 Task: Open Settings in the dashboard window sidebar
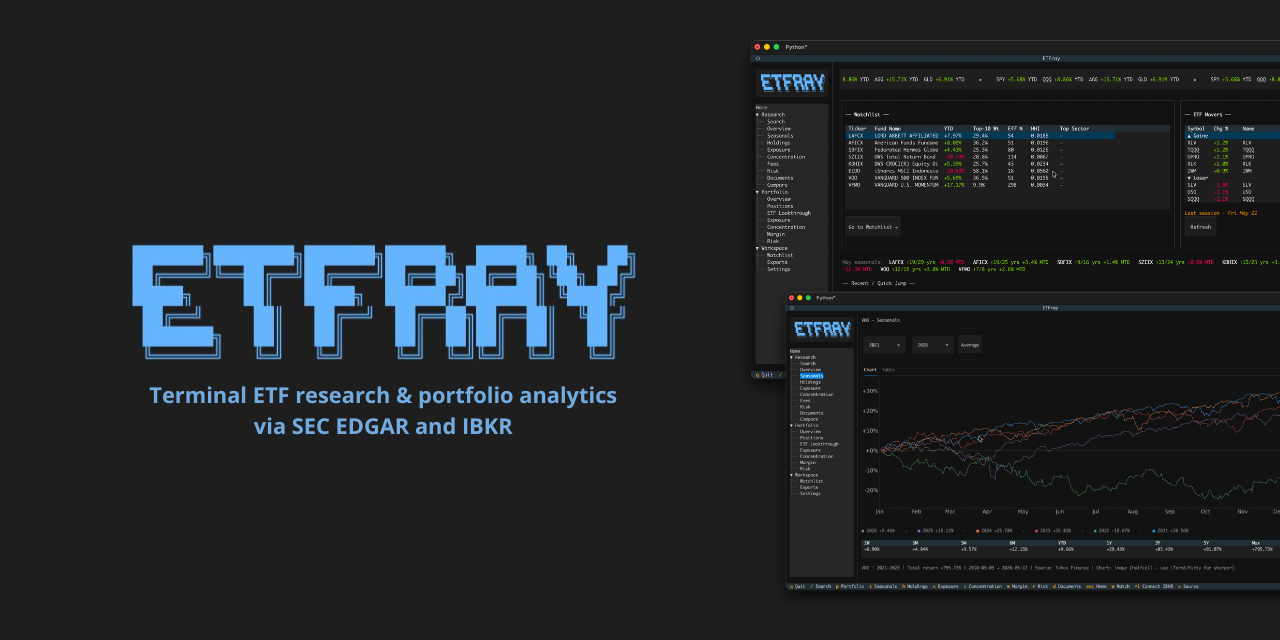coord(778,269)
